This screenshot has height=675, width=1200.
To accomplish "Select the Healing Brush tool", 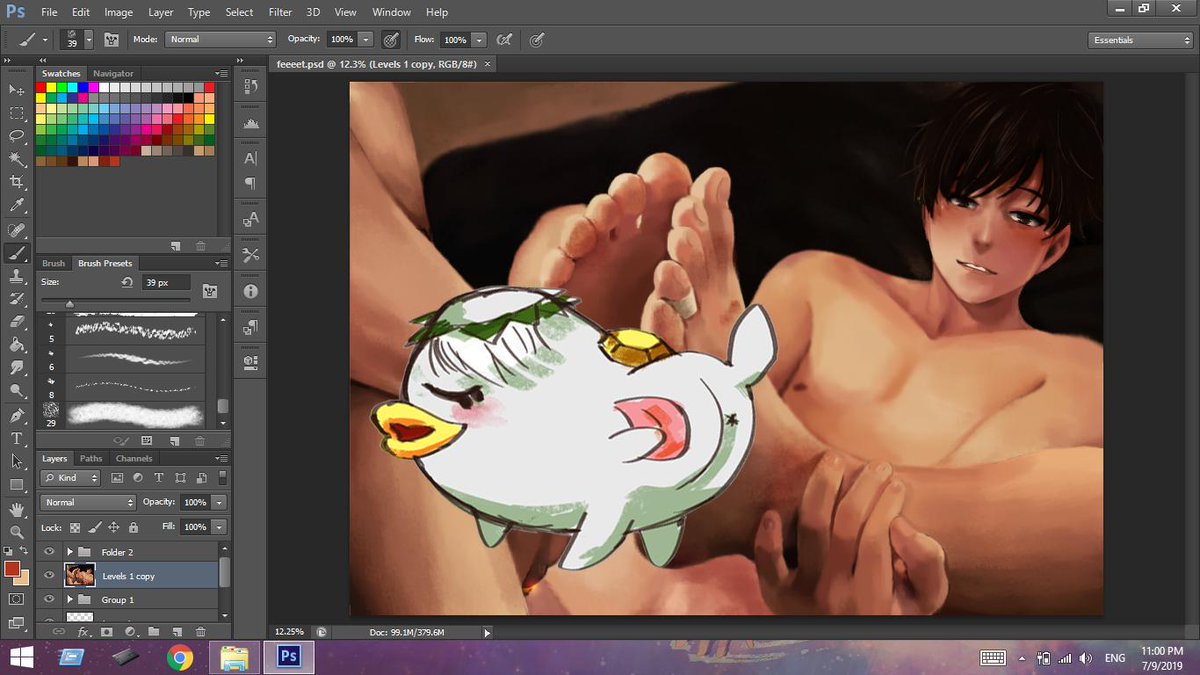I will [x=16, y=230].
